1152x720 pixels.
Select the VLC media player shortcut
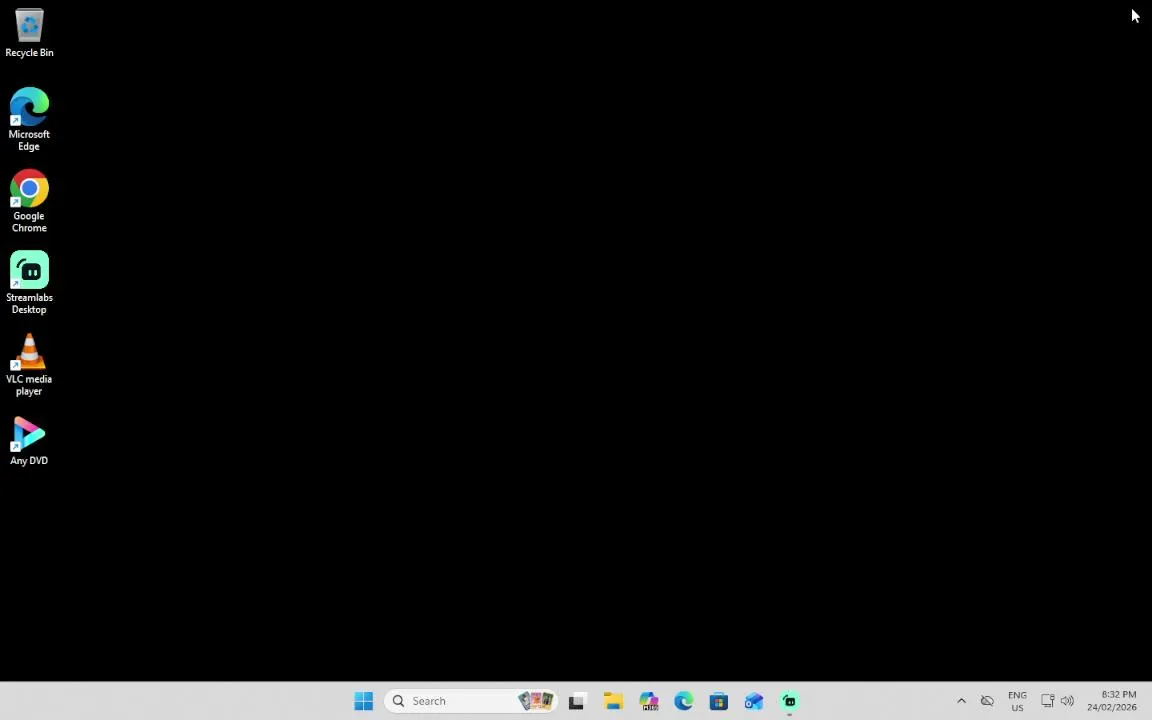click(29, 364)
